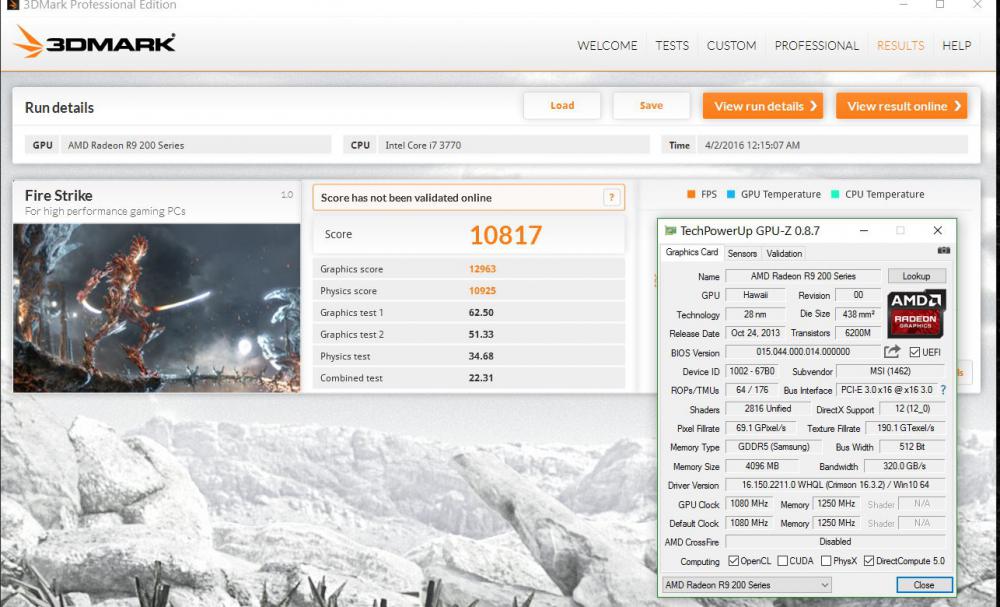Toggle the UEFI checkbox
Screen dimensions: 1000x607
(x=915, y=352)
